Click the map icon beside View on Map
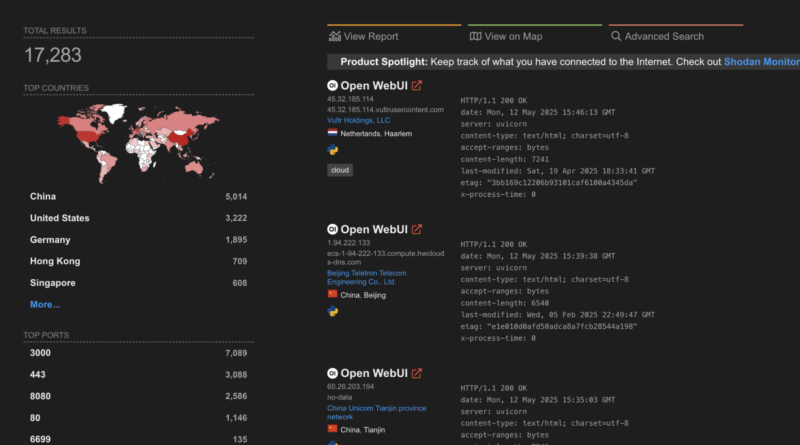The image size is (800, 445). click(x=476, y=36)
